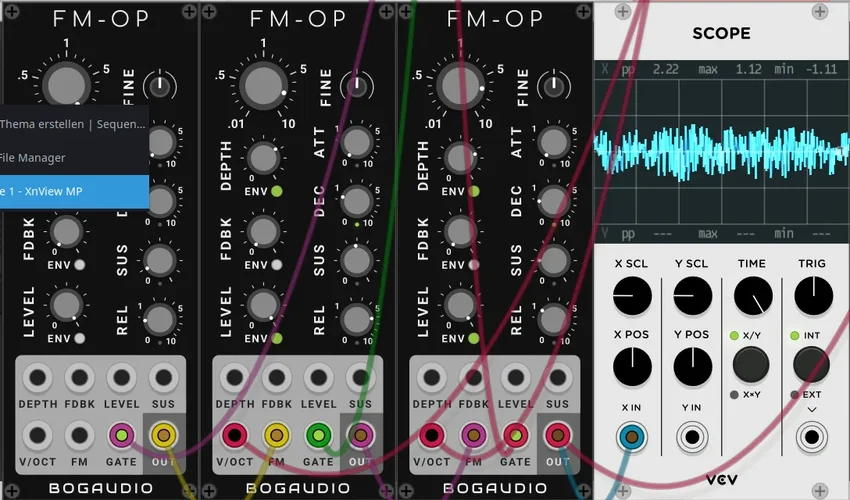Click the FINE knob on first FM-OP
The height and width of the screenshot is (500, 850).
[159, 87]
